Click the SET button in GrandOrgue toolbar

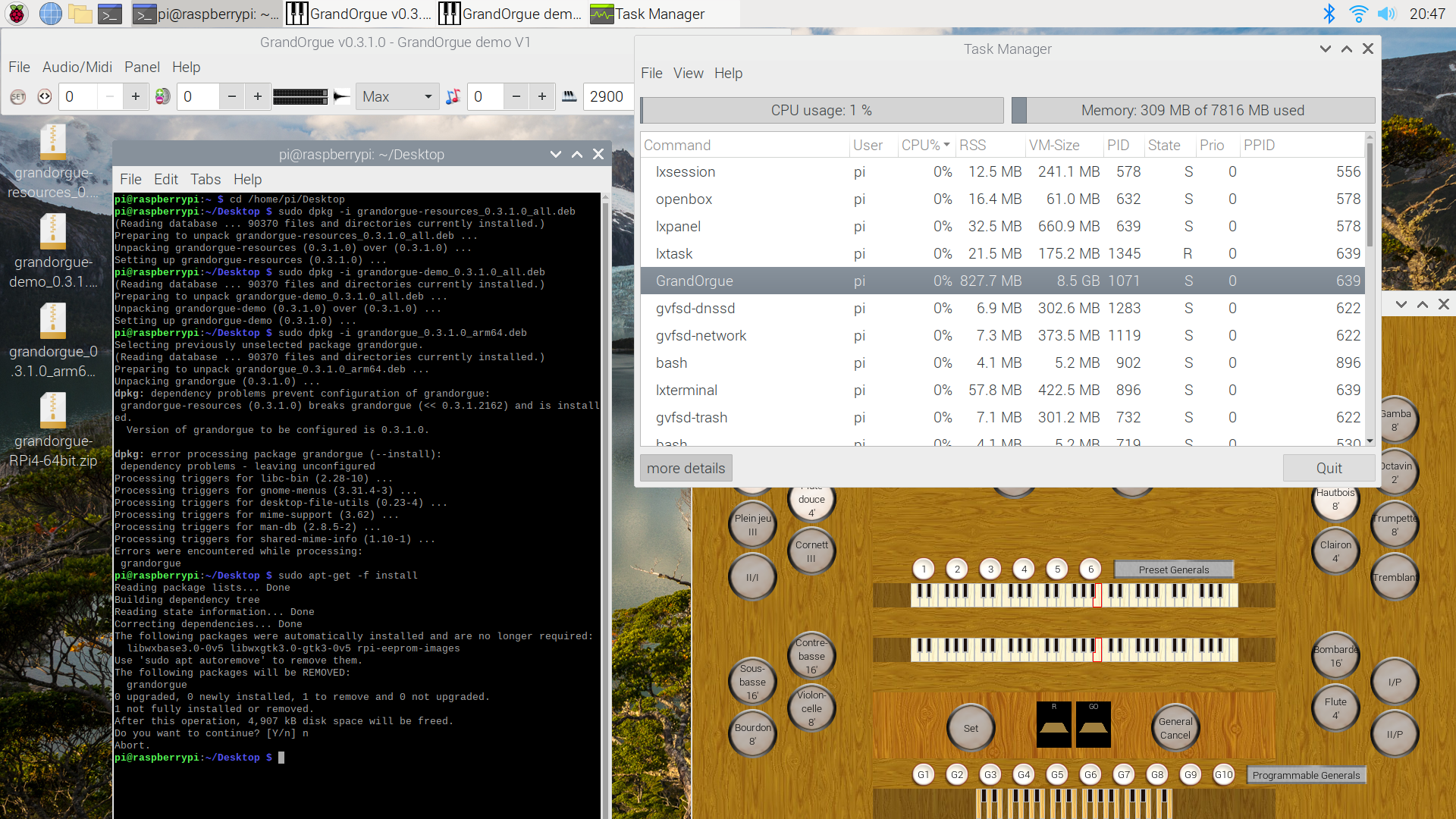tap(18, 96)
